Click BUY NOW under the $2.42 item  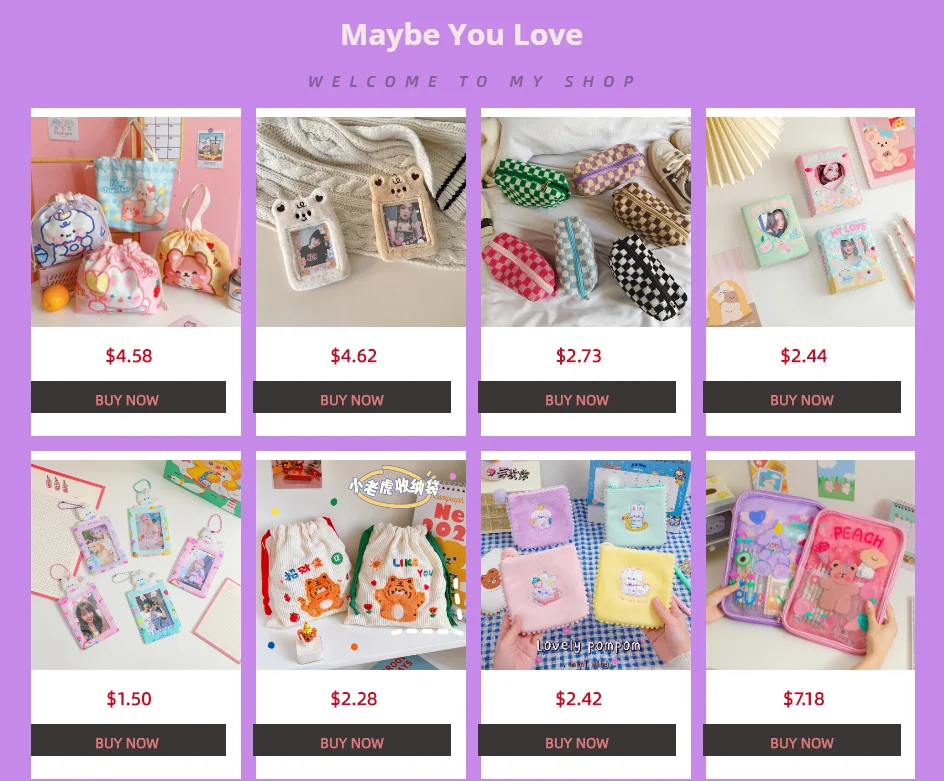[x=577, y=740]
